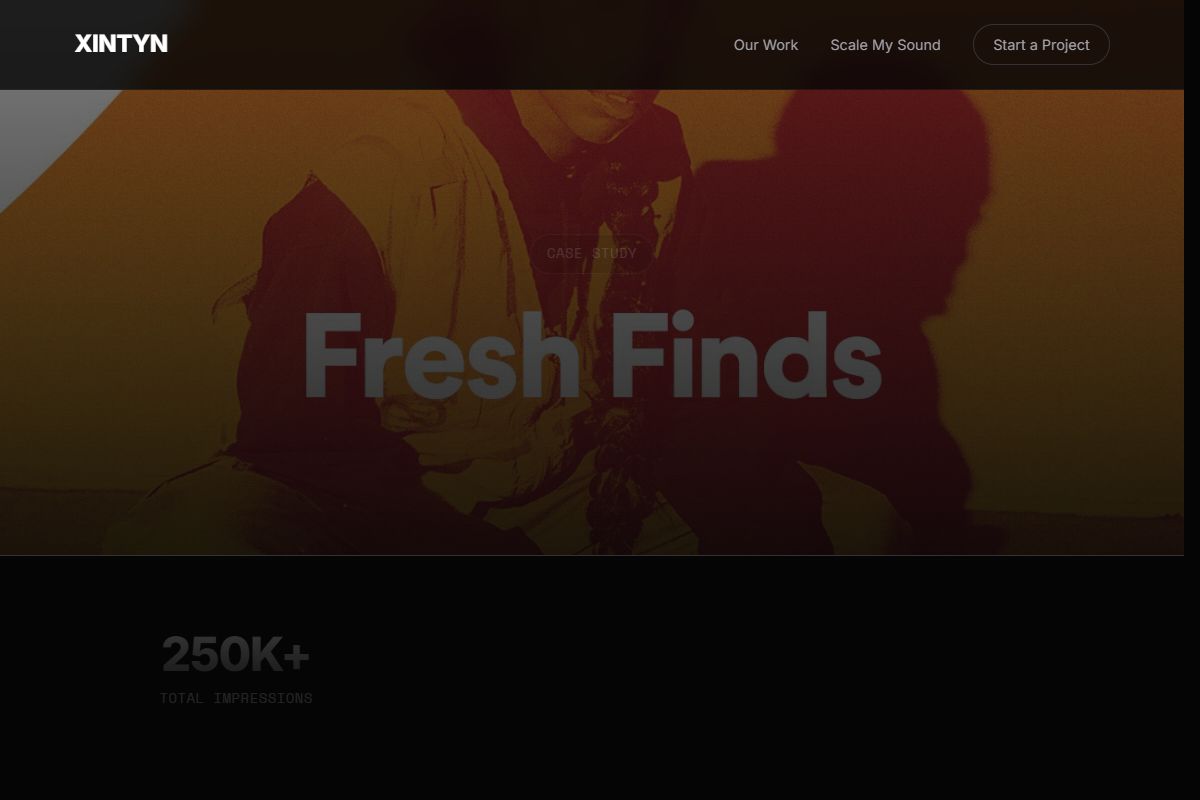Image resolution: width=1200 pixels, height=800 pixels.
Task: Select the CASE STUDY badge
Action: [x=592, y=253]
